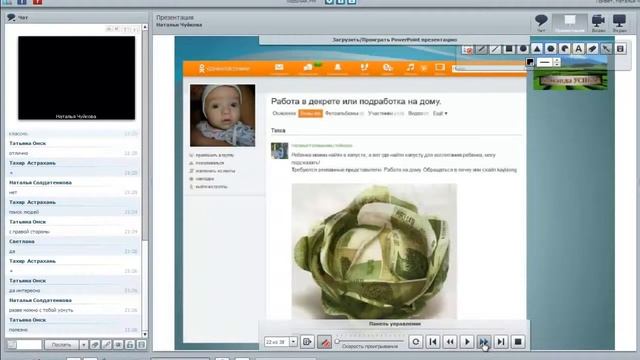
Task: Click the rewind button
Action: 450,342
